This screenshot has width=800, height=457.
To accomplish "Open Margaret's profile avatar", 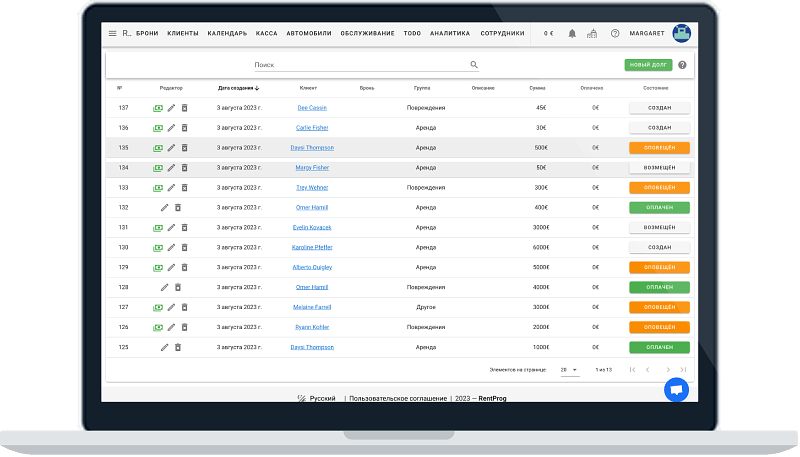I will (681, 33).
